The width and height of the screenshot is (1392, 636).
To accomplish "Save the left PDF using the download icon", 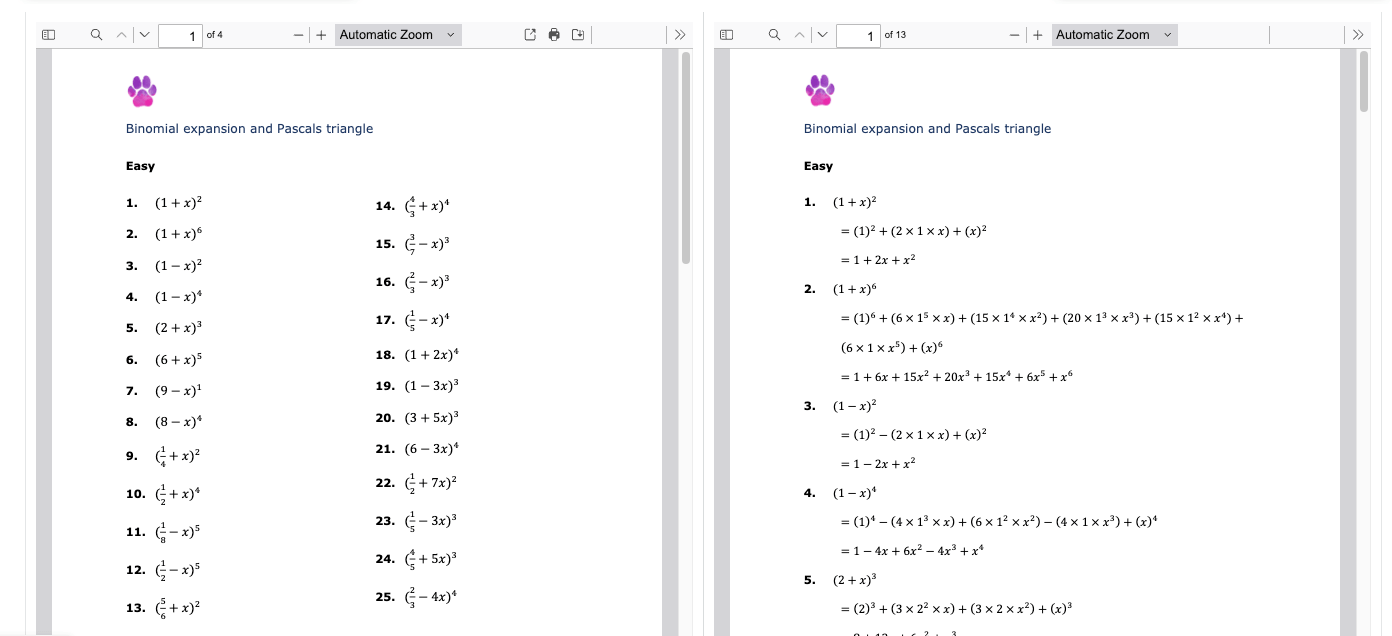I will point(577,33).
